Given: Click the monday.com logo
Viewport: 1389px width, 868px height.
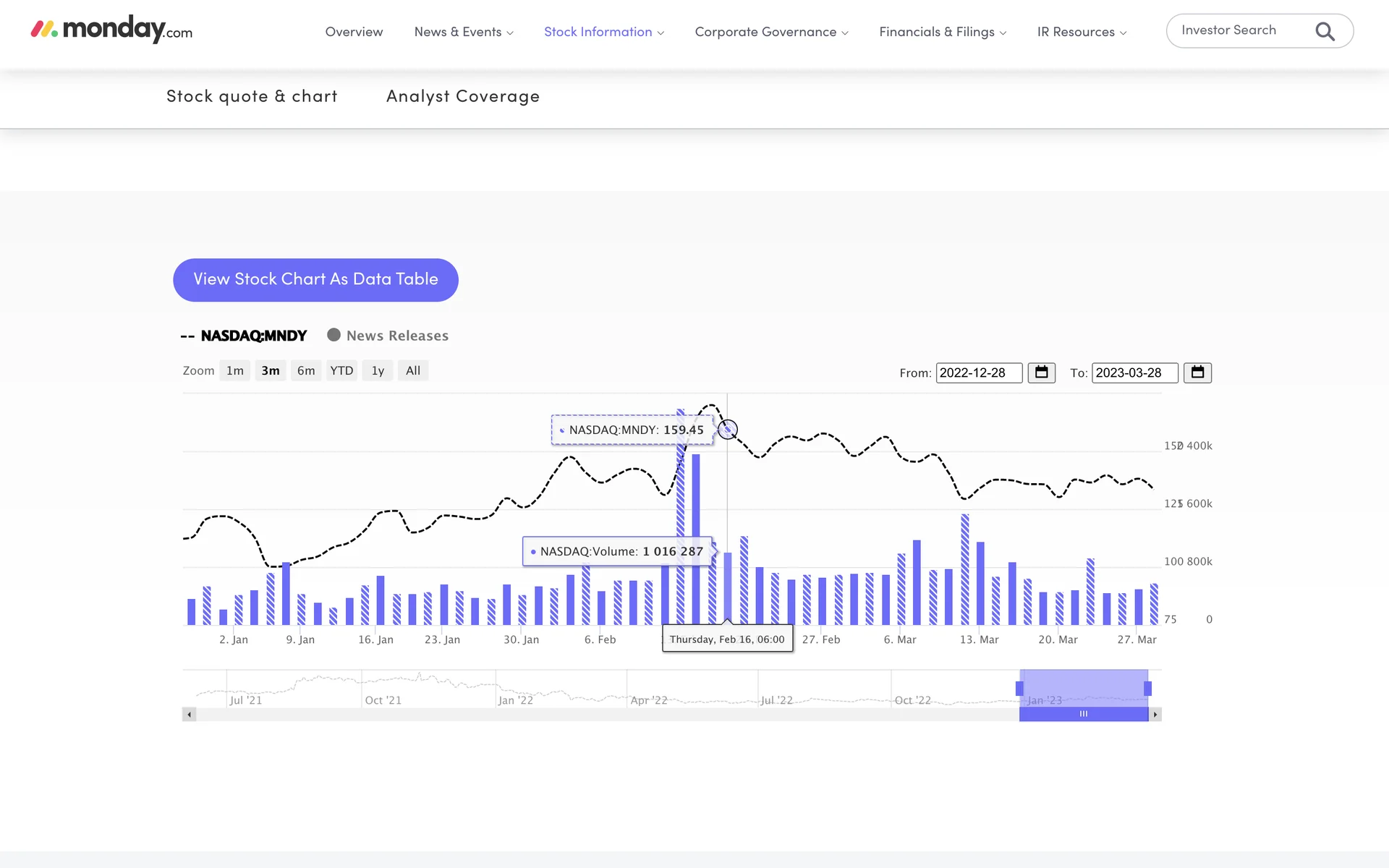Looking at the screenshot, I should pos(111,30).
